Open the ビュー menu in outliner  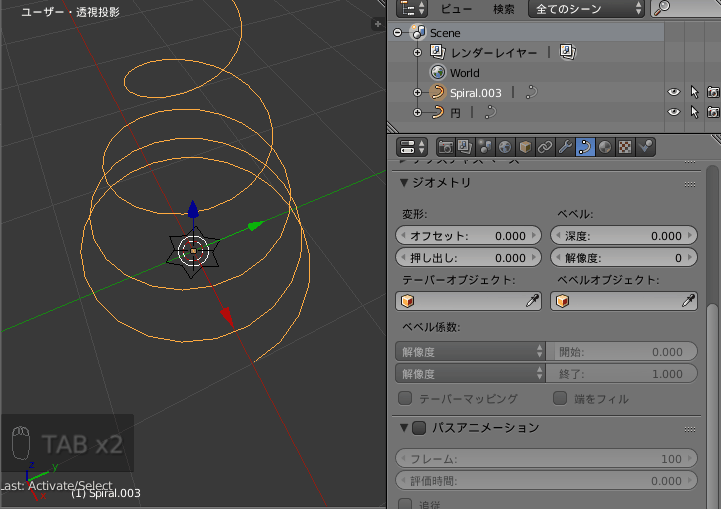pos(457,9)
